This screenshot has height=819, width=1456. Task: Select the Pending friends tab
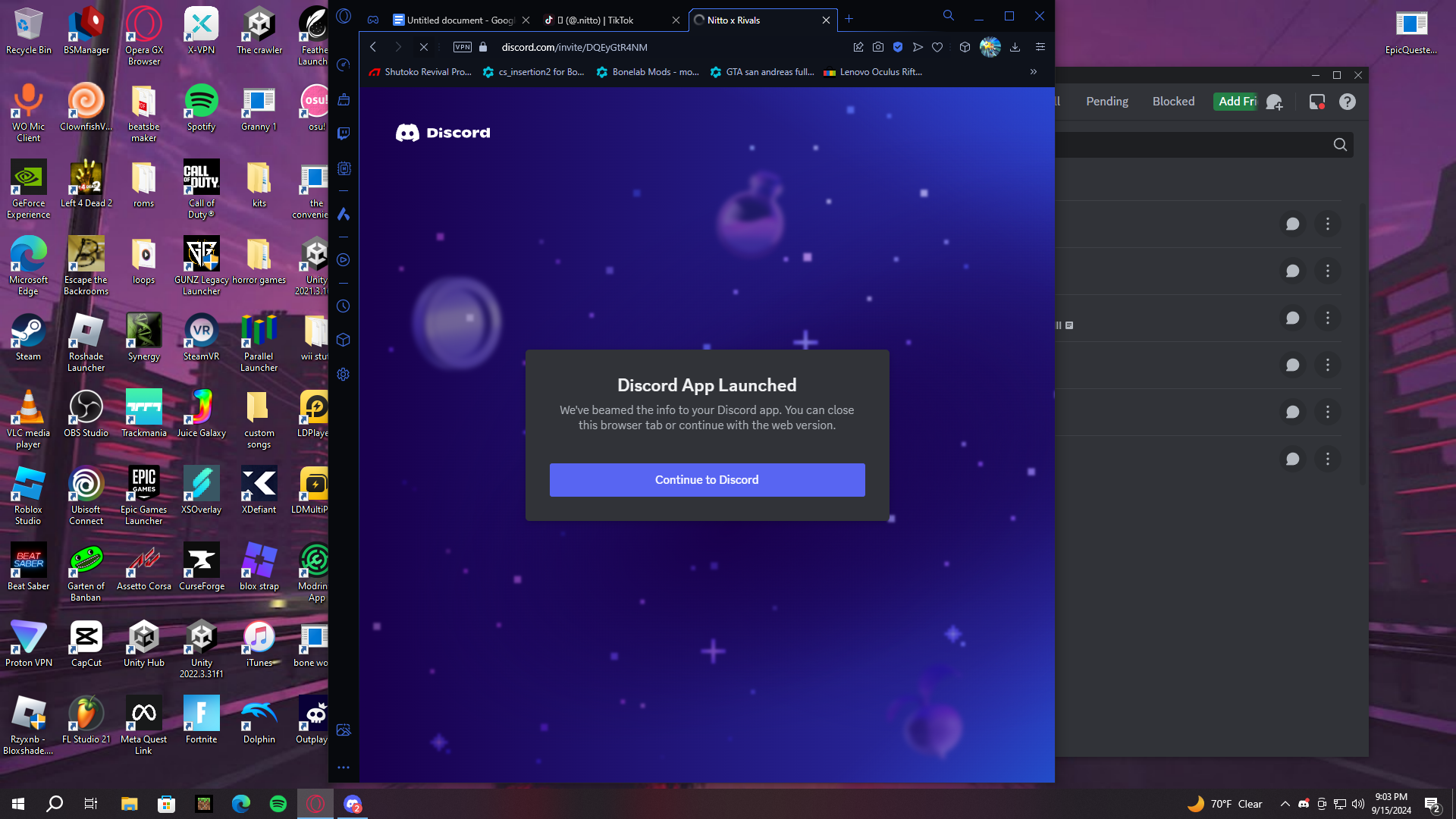1106,102
